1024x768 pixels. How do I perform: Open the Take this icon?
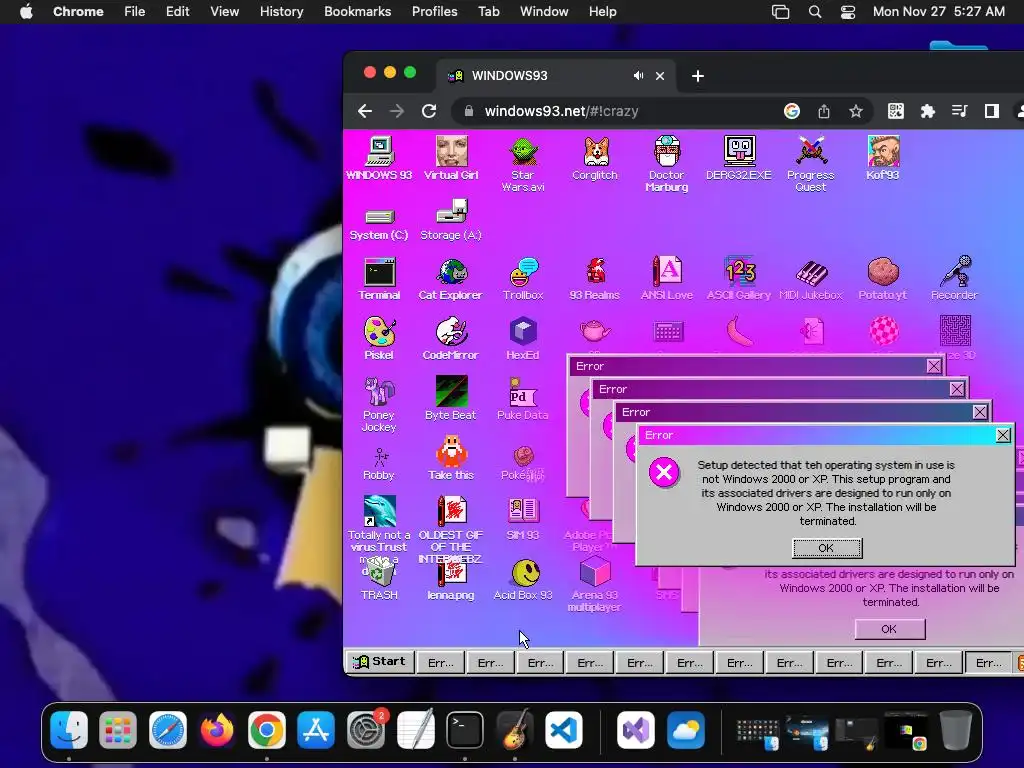(x=451, y=458)
